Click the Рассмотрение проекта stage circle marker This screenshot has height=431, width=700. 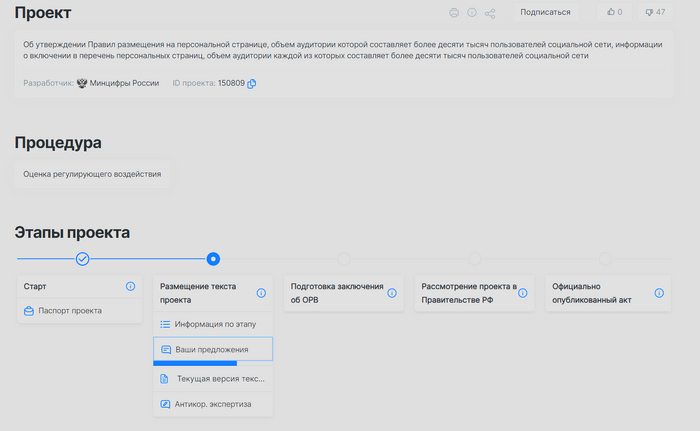tap(475, 259)
